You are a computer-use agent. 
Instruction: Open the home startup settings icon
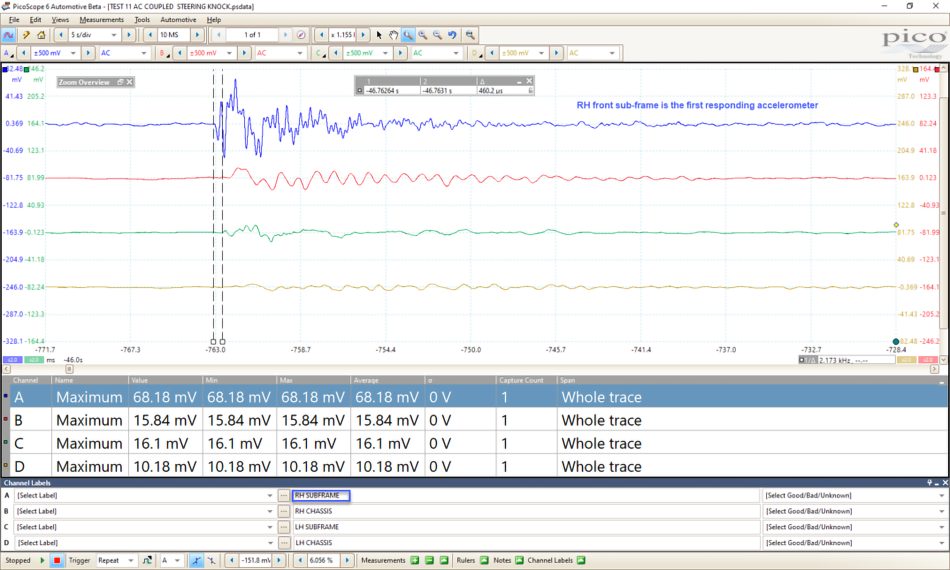click(41, 35)
